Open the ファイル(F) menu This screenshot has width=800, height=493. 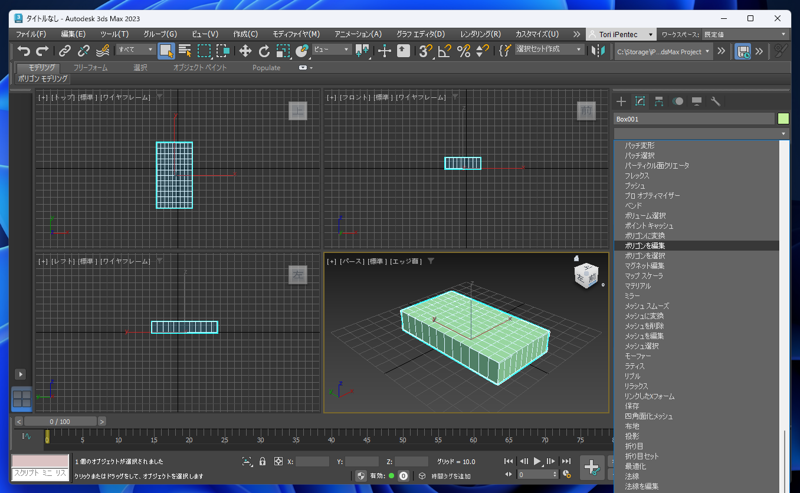(x=31, y=34)
